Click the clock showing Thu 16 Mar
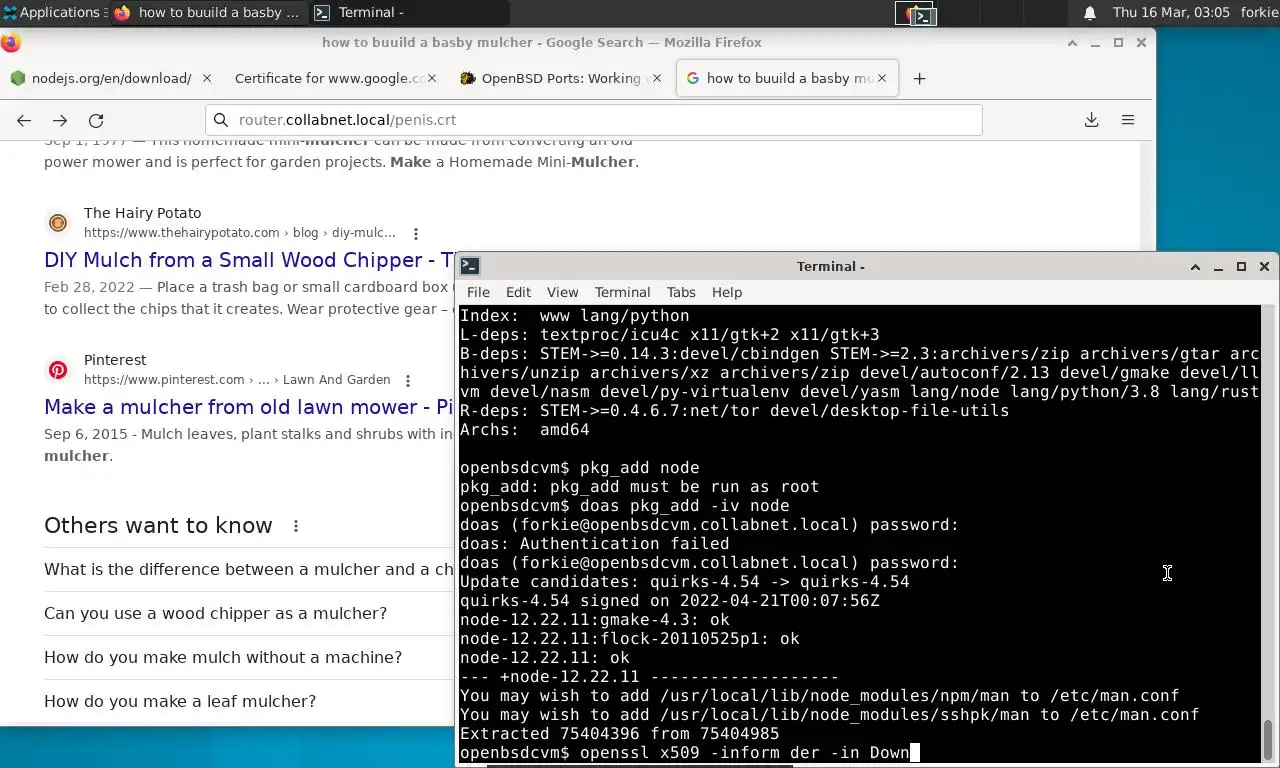 (x=1171, y=12)
